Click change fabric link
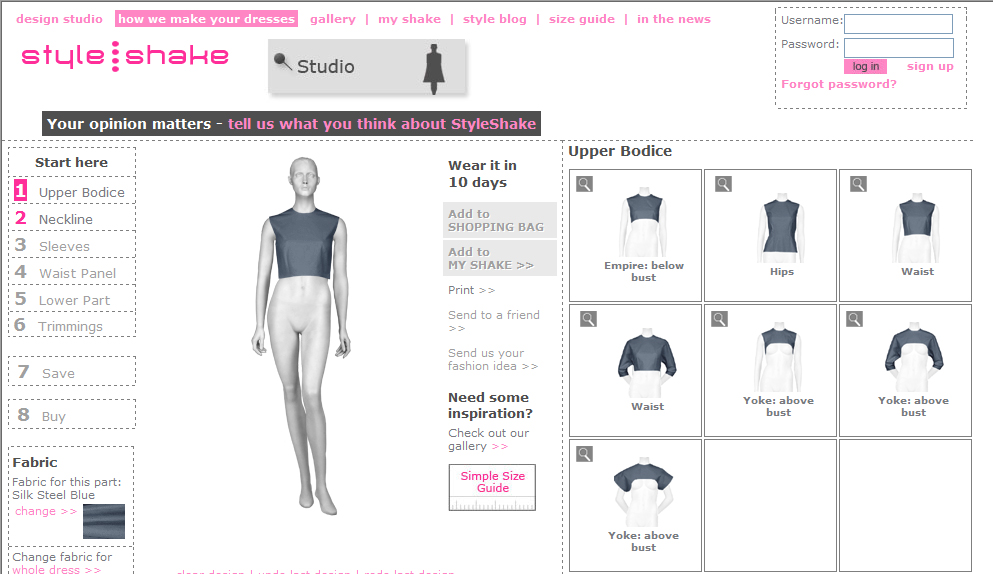993x574 pixels. tap(46, 511)
